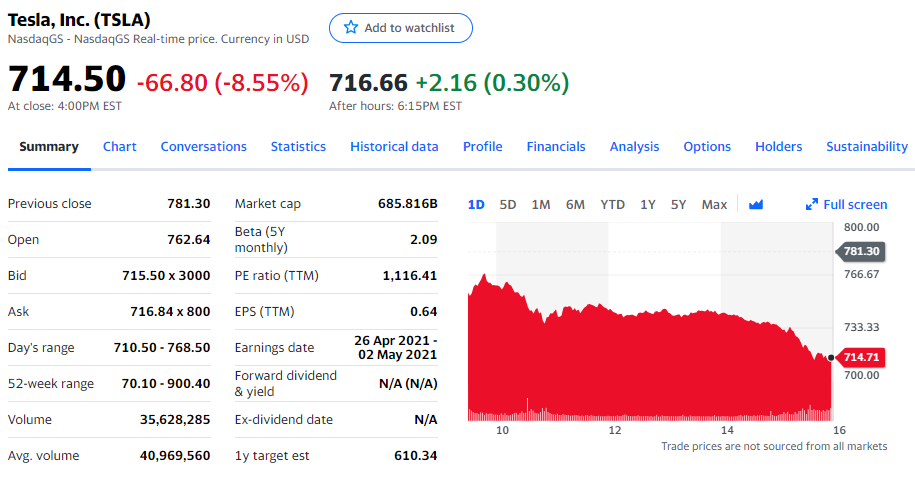Select the 1M chart range

[541, 205]
